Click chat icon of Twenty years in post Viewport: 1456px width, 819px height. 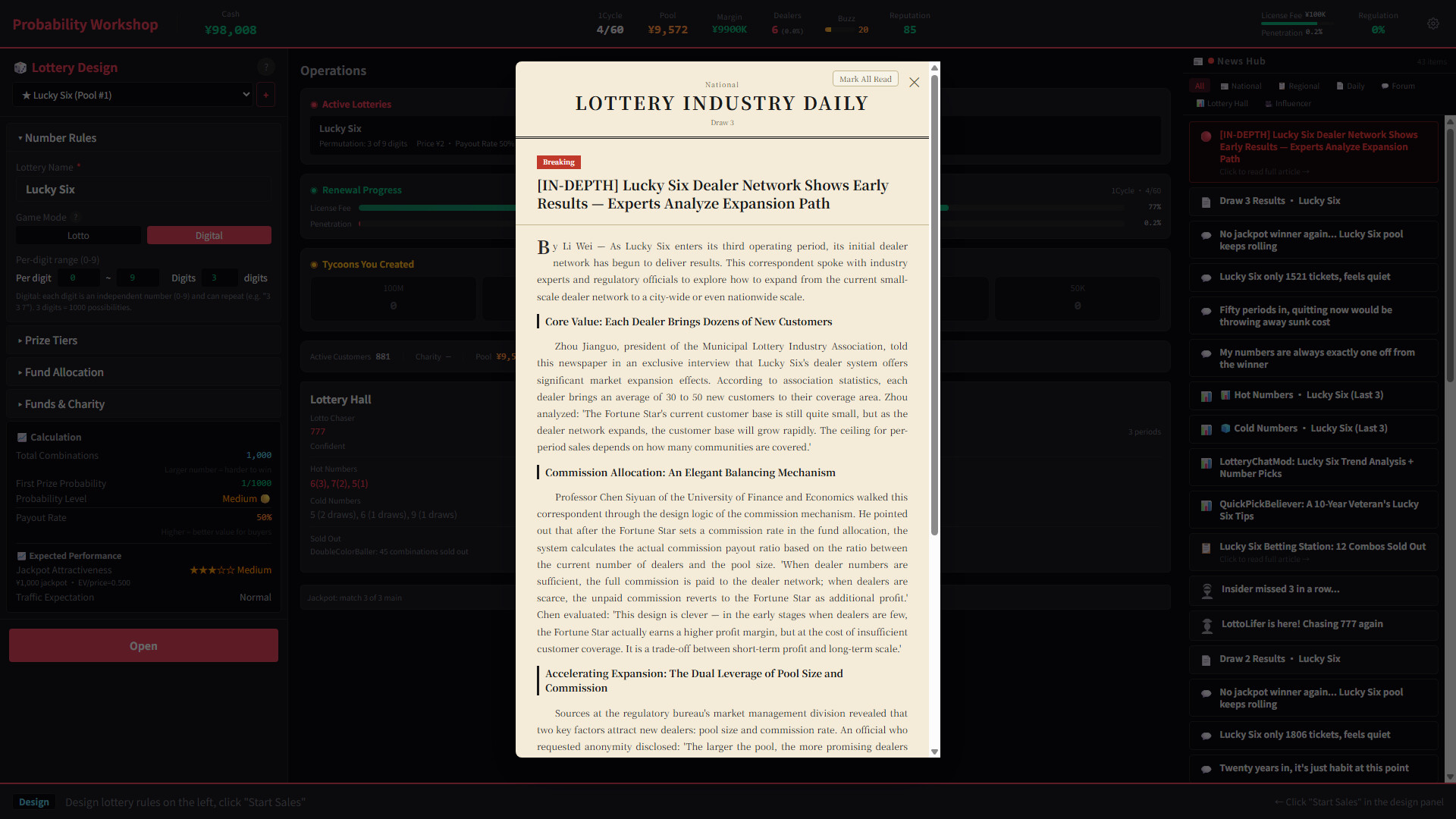[x=1206, y=769]
